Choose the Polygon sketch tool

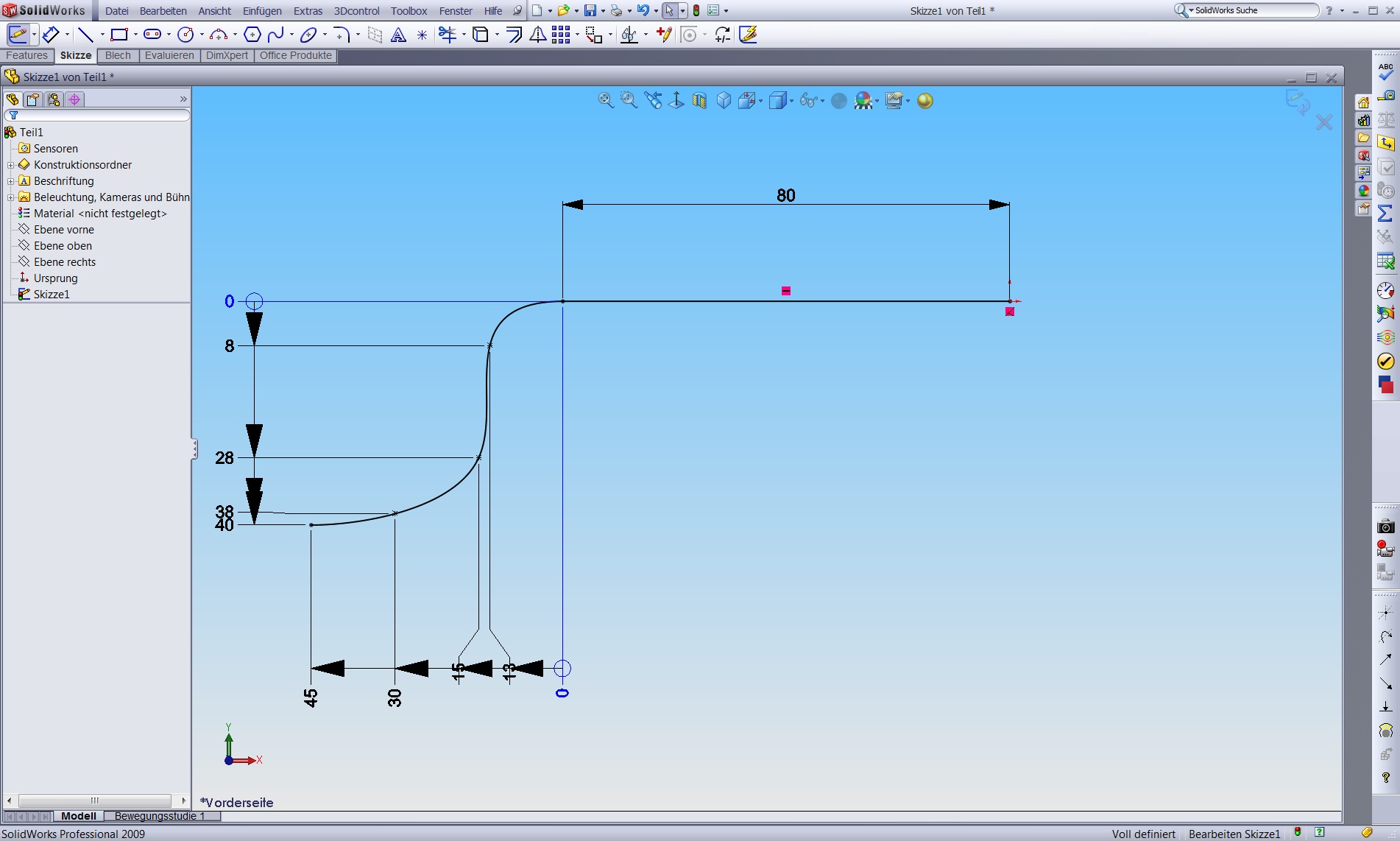252,35
